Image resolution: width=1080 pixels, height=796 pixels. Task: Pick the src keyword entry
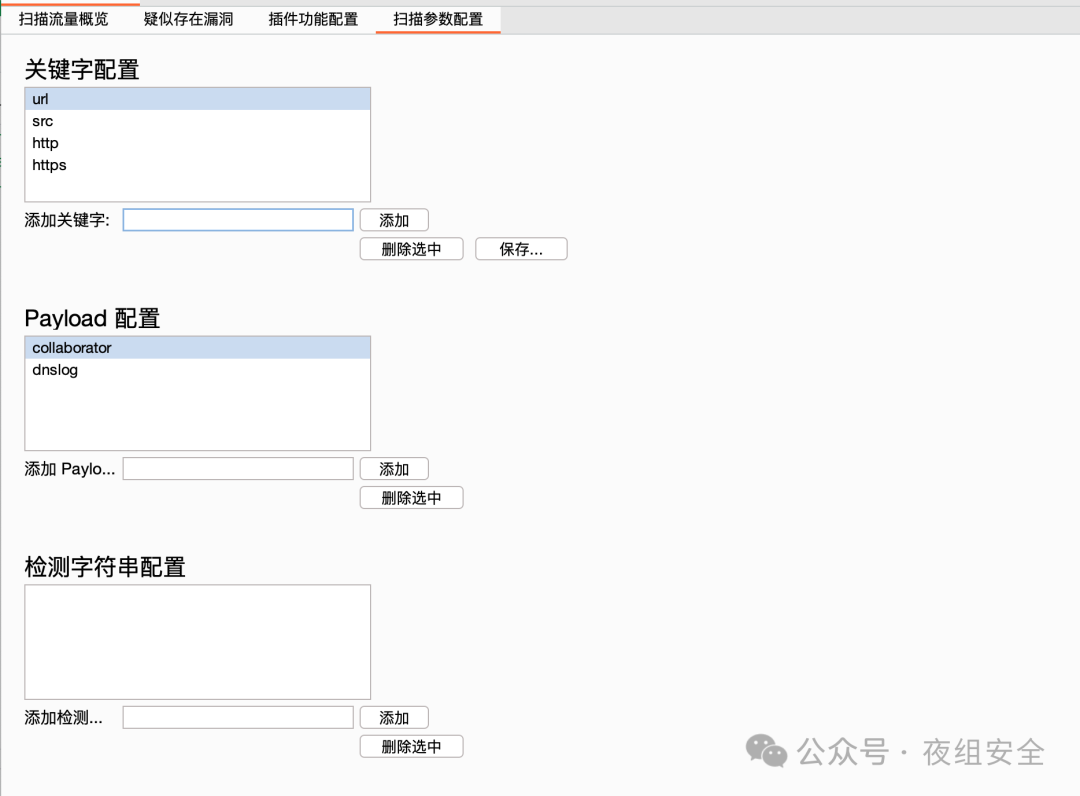pyautogui.click(x=42, y=121)
